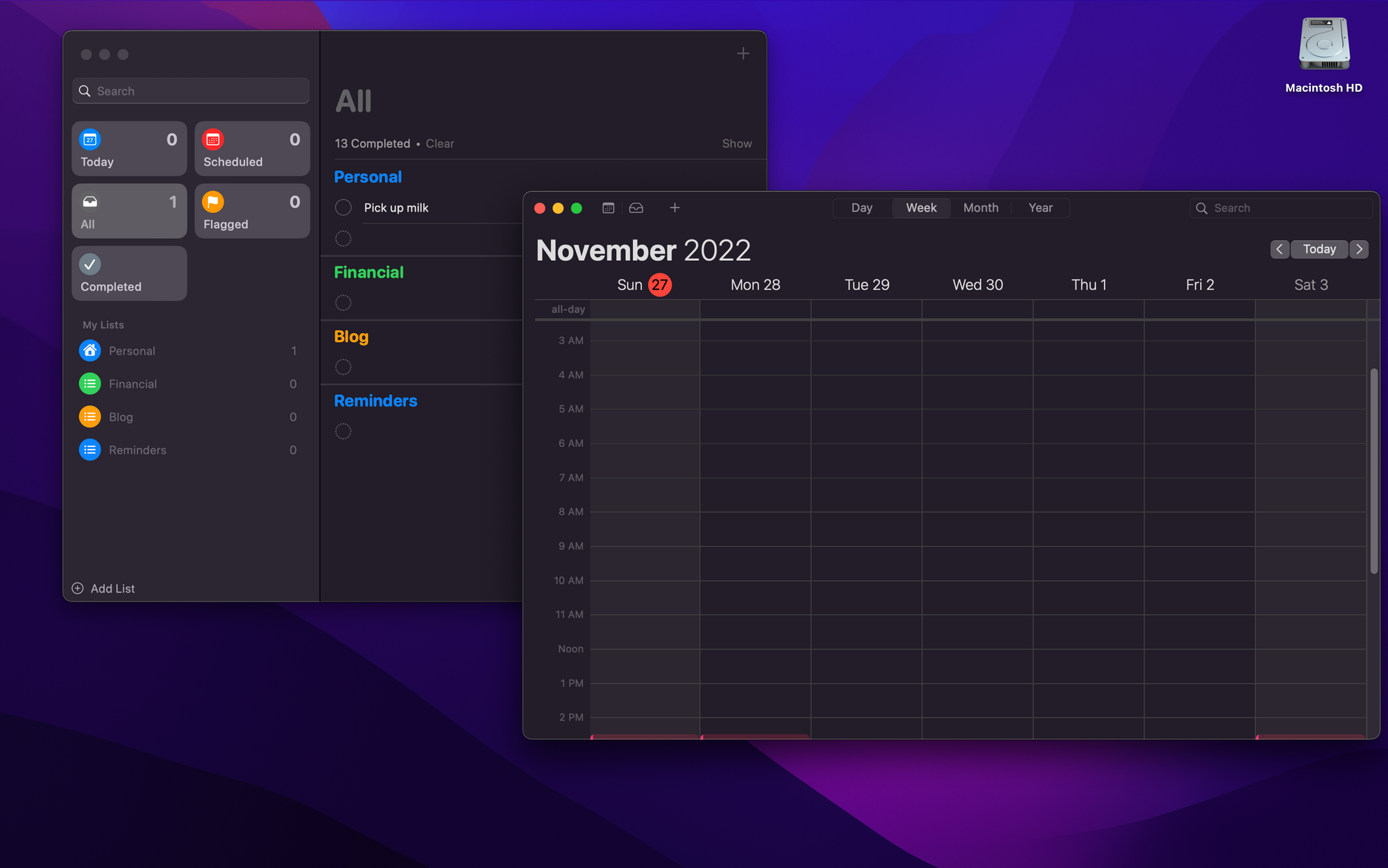This screenshot has width=1388, height=868.
Task: Toggle completion circle for Pick up milk
Action: coord(344,206)
